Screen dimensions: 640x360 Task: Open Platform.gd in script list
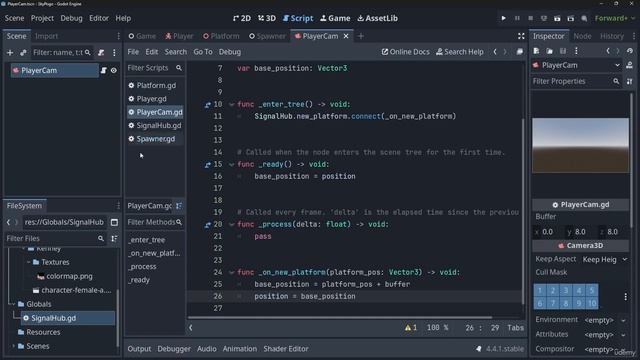(x=155, y=85)
